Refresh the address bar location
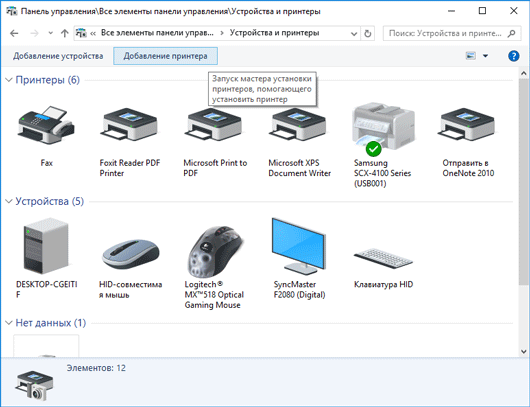The width and height of the screenshot is (530, 407). click(x=368, y=33)
